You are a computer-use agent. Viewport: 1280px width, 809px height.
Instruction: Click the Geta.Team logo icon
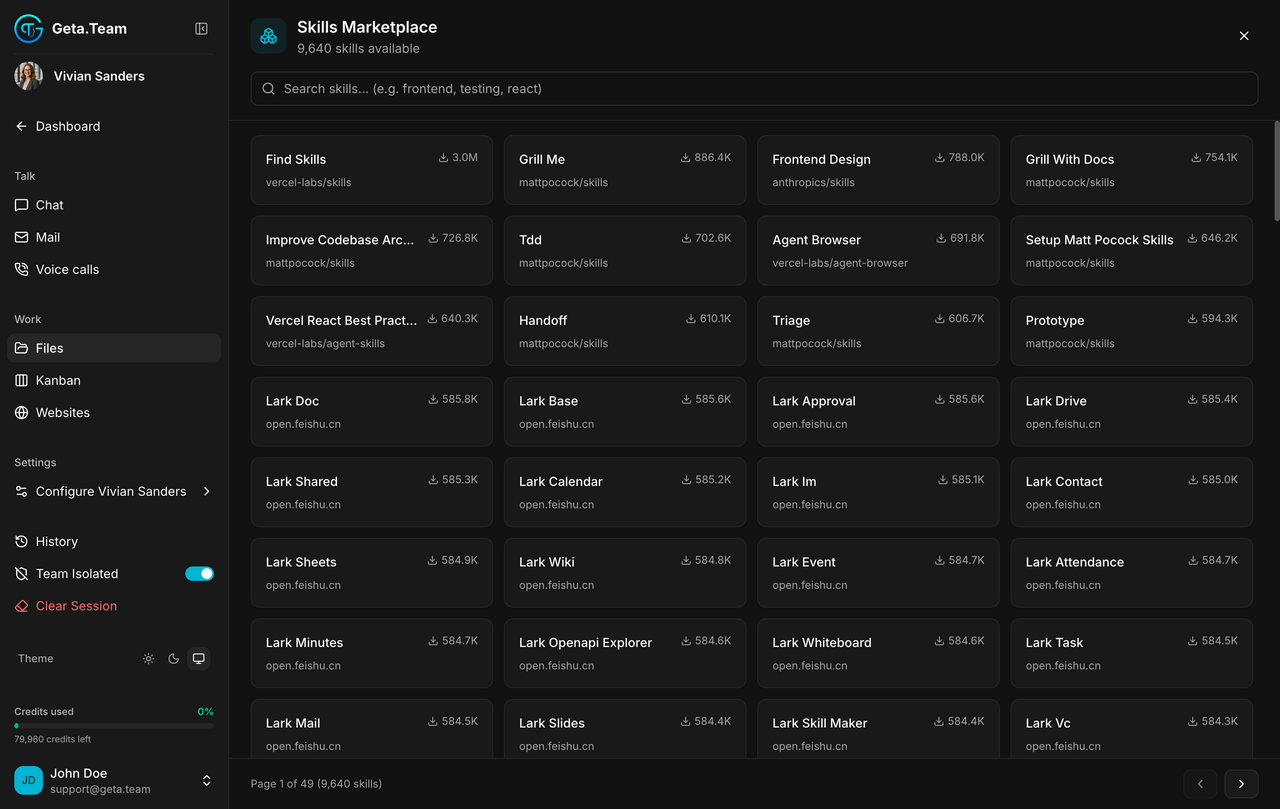[x=29, y=29]
